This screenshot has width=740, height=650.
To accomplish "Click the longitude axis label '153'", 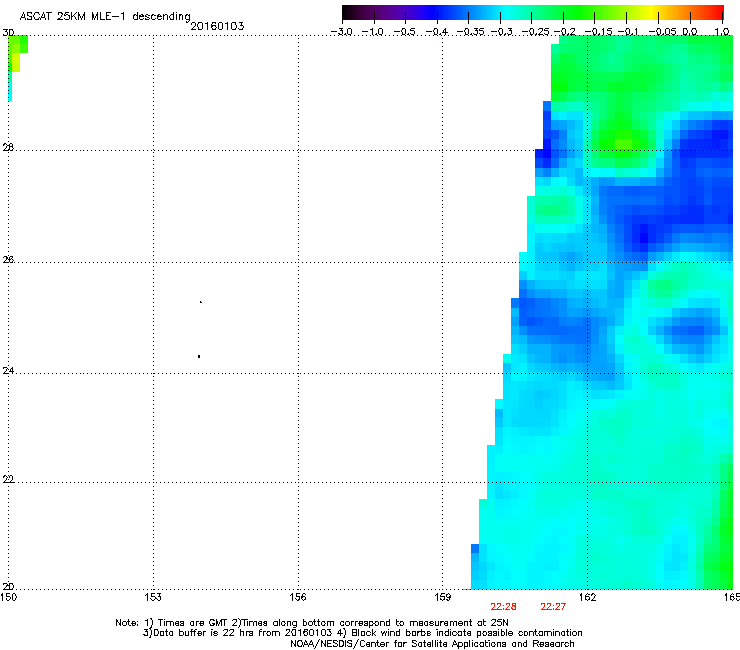I will coord(153,597).
